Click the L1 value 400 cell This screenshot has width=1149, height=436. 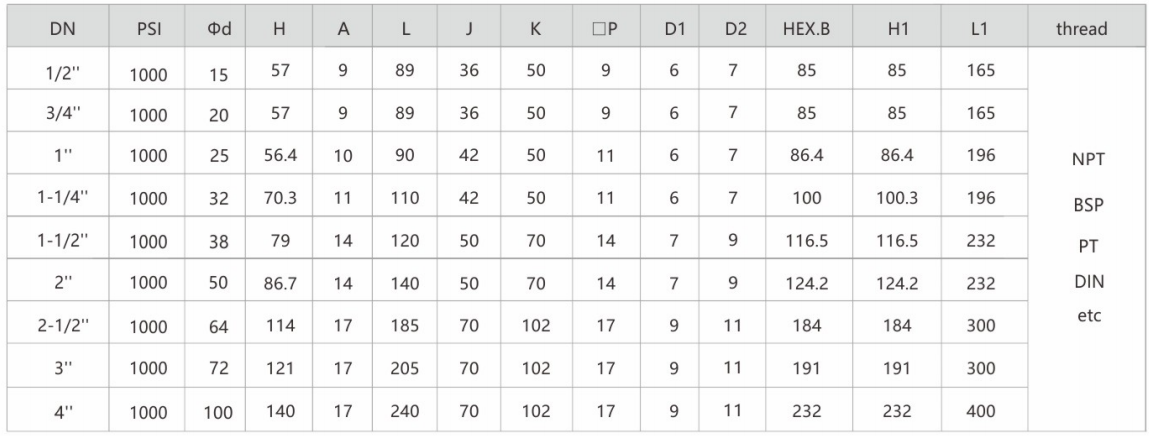point(980,411)
